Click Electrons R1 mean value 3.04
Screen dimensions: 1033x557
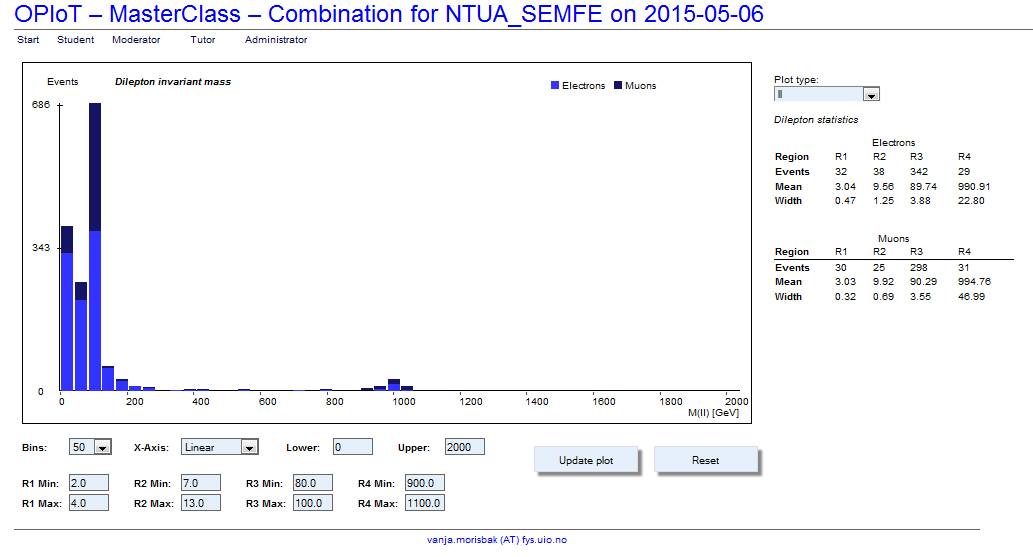coord(845,187)
